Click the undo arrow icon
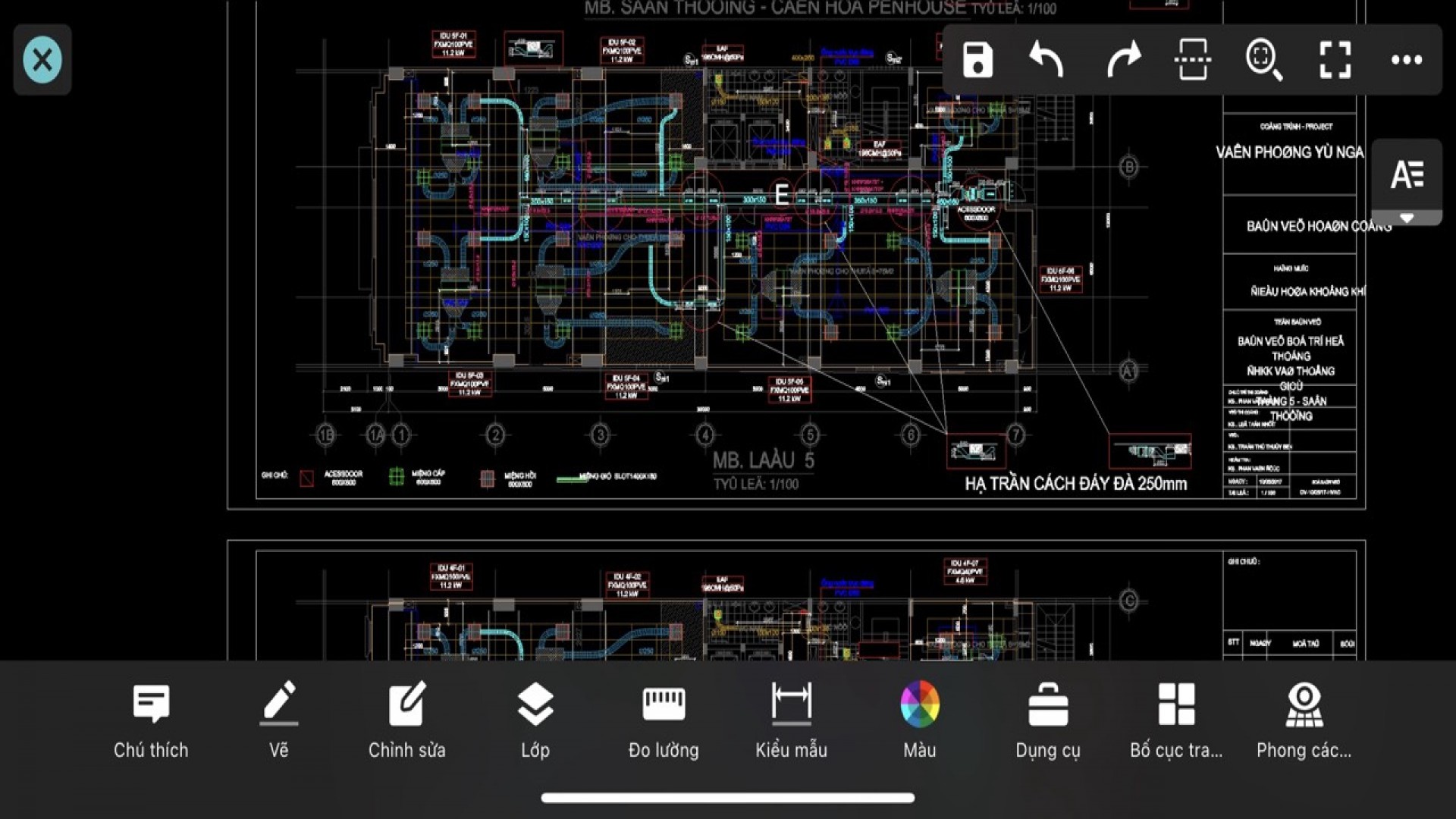The height and width of the screenshot is (819, 1456). tap(1047, 60)
